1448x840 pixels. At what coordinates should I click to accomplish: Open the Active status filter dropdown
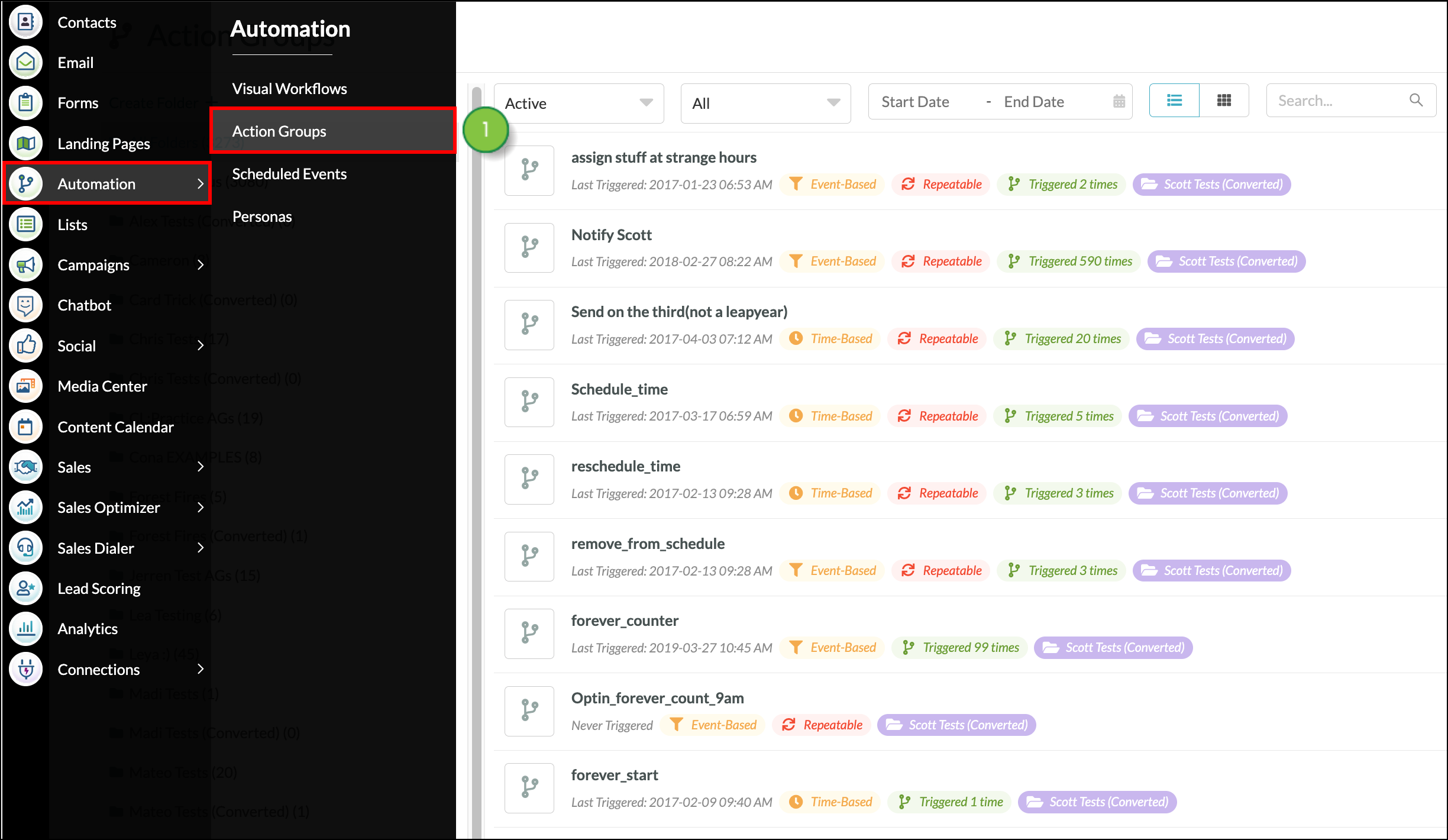pos(578,103)
